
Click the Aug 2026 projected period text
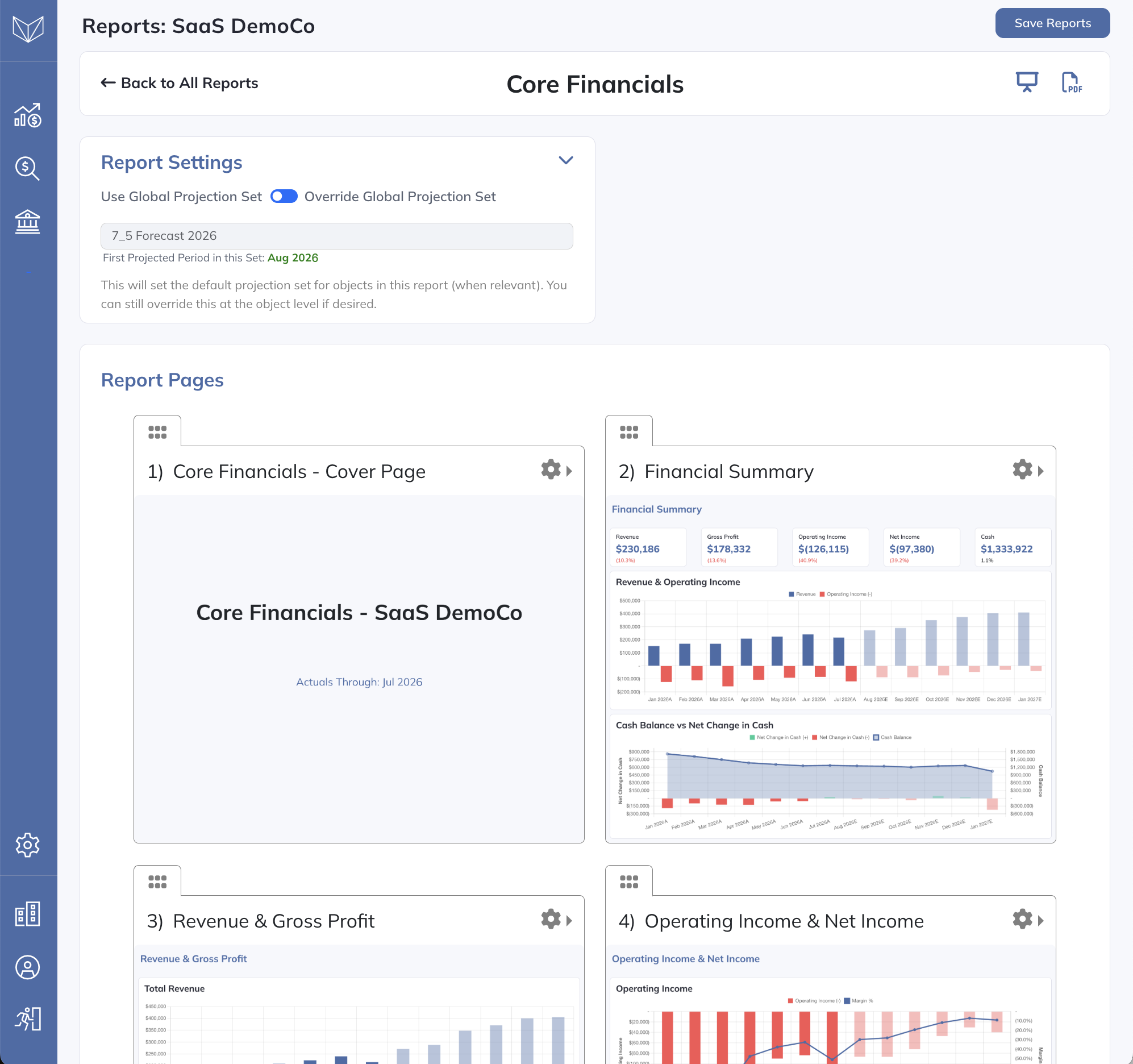[293, 257]
